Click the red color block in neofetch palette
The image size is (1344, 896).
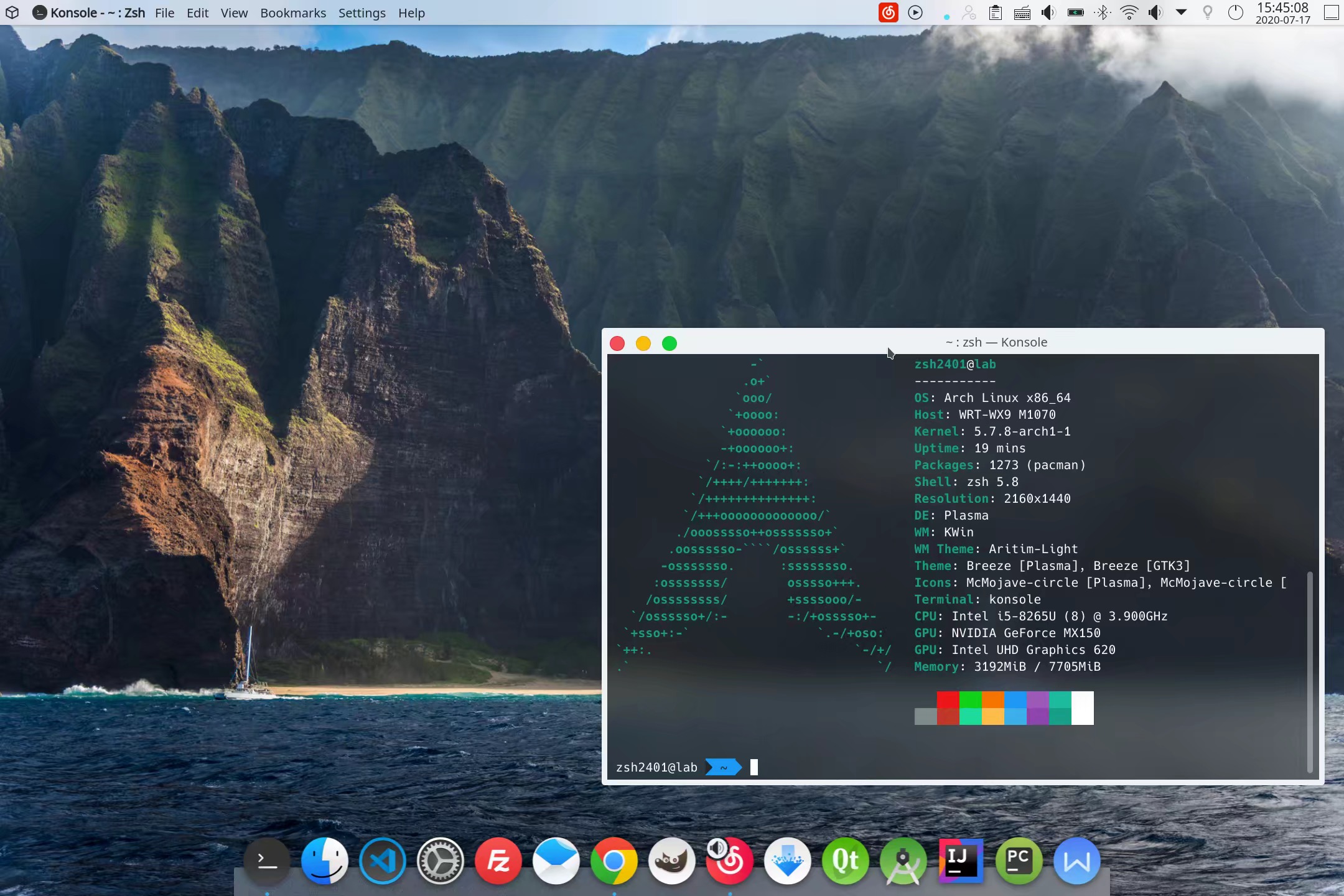948,700
